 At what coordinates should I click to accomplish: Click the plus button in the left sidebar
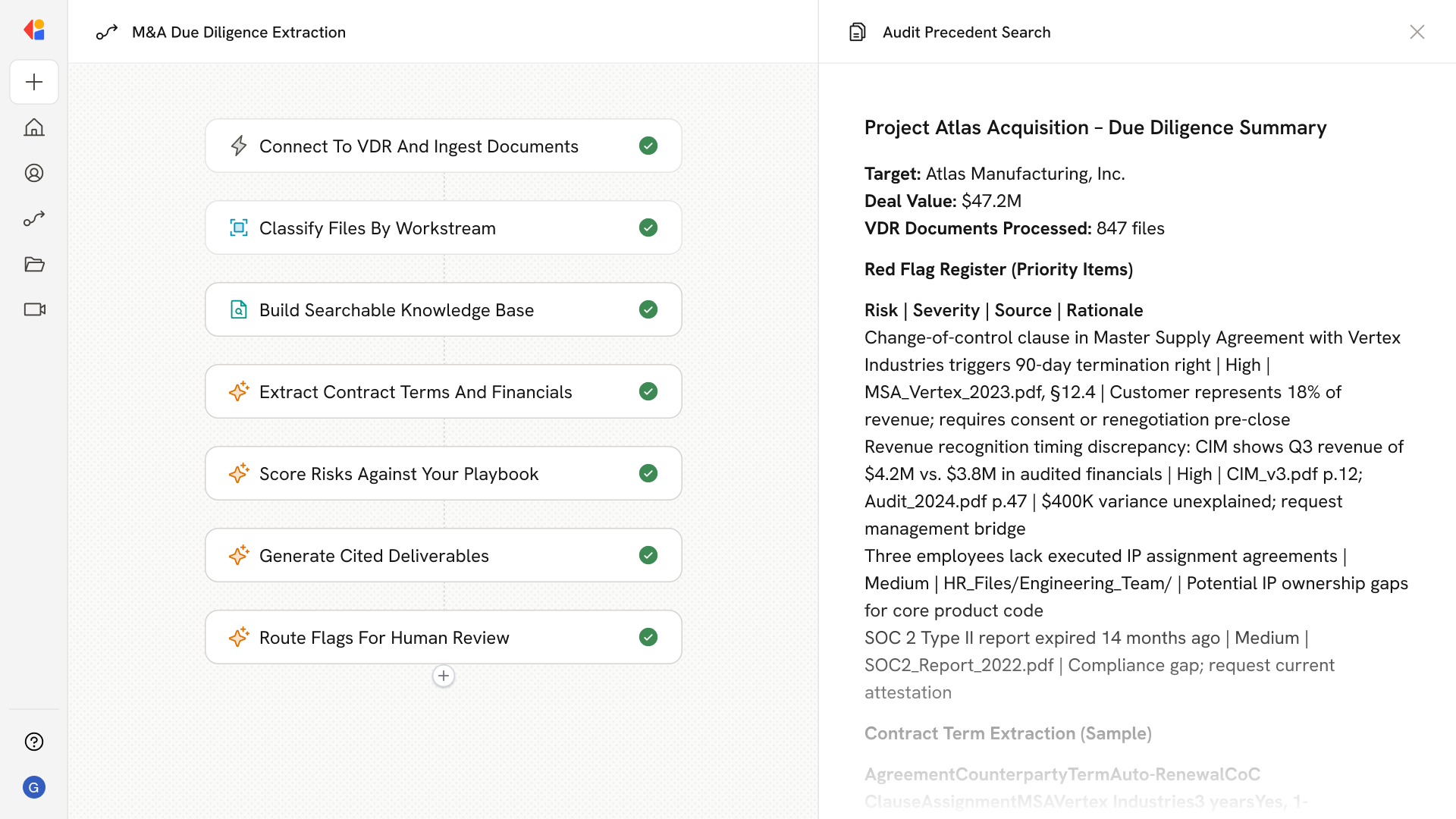click(x=34, y=82)
